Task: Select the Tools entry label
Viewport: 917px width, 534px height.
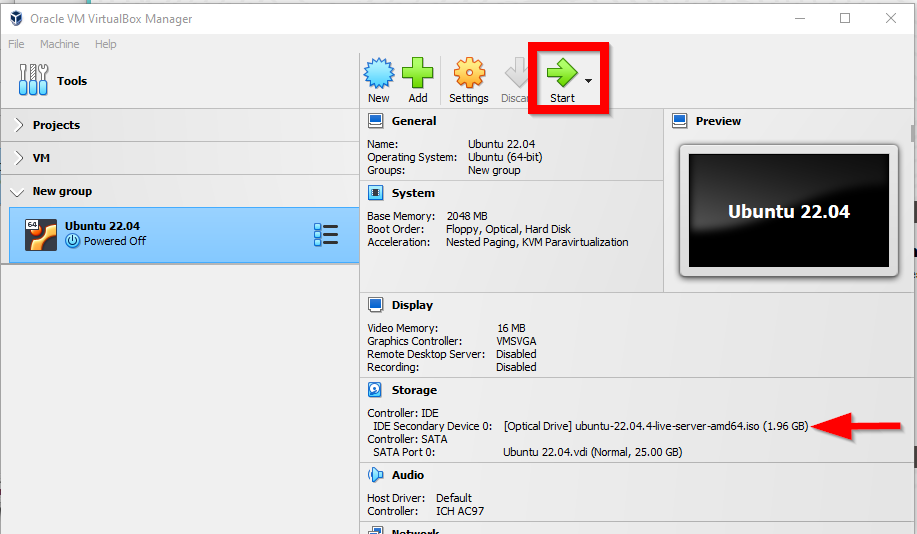Action: point(72,81)
